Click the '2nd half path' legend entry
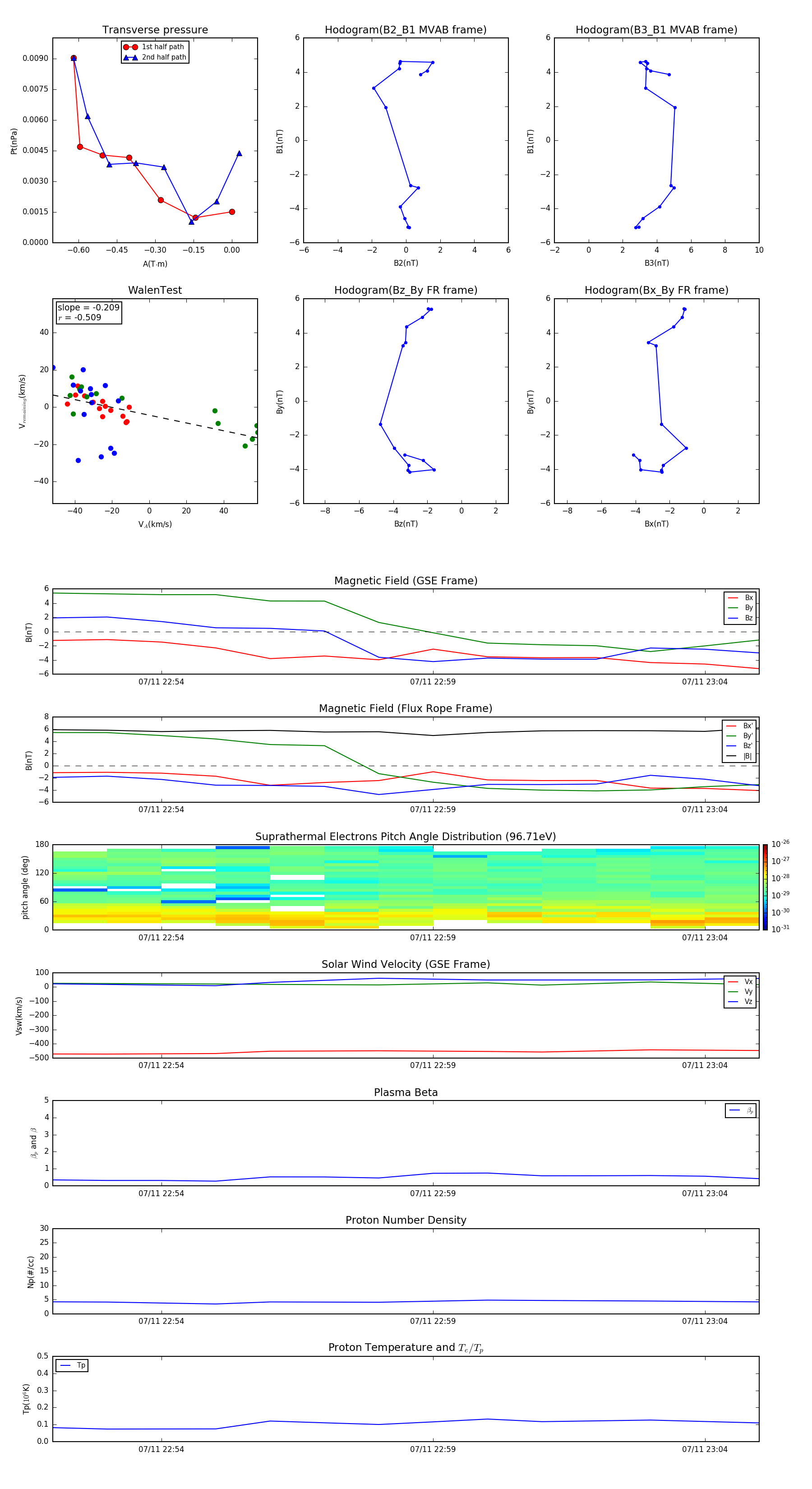The image size is (812, 1489). coord(156,57)
